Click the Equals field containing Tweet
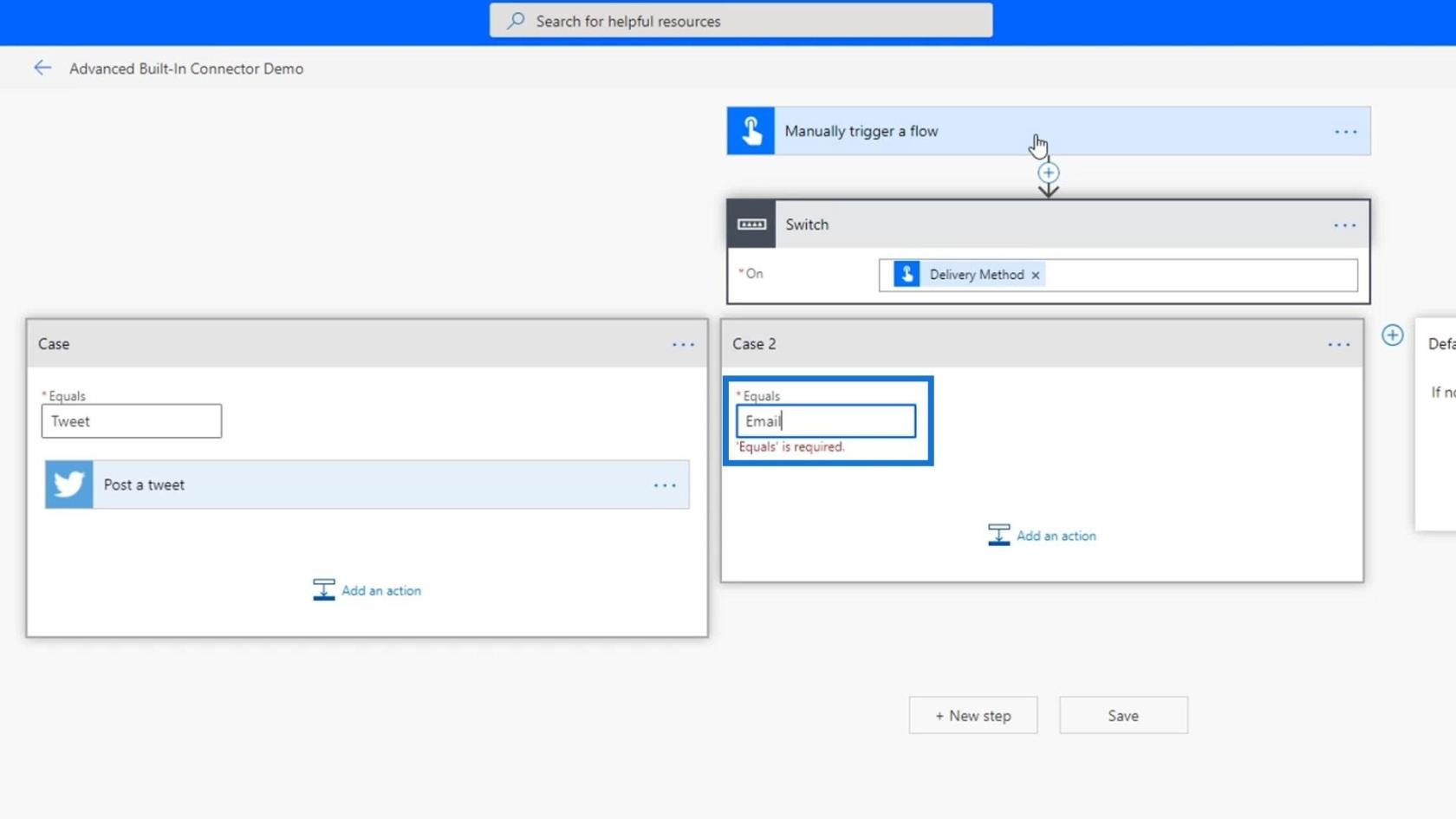Screen dimensions: 1456x819 [132, 421]
